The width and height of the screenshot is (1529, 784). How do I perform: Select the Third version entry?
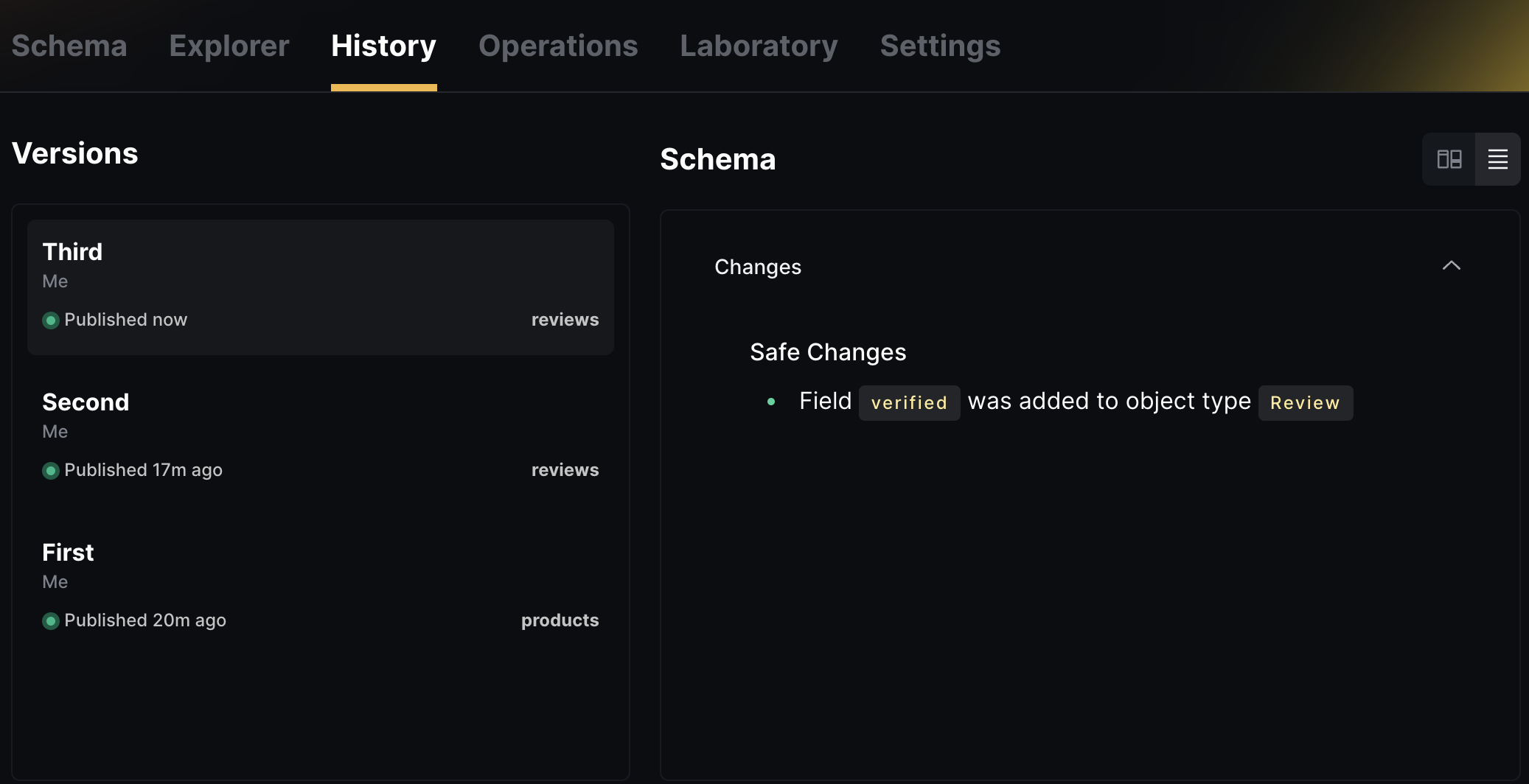(321, 287)
